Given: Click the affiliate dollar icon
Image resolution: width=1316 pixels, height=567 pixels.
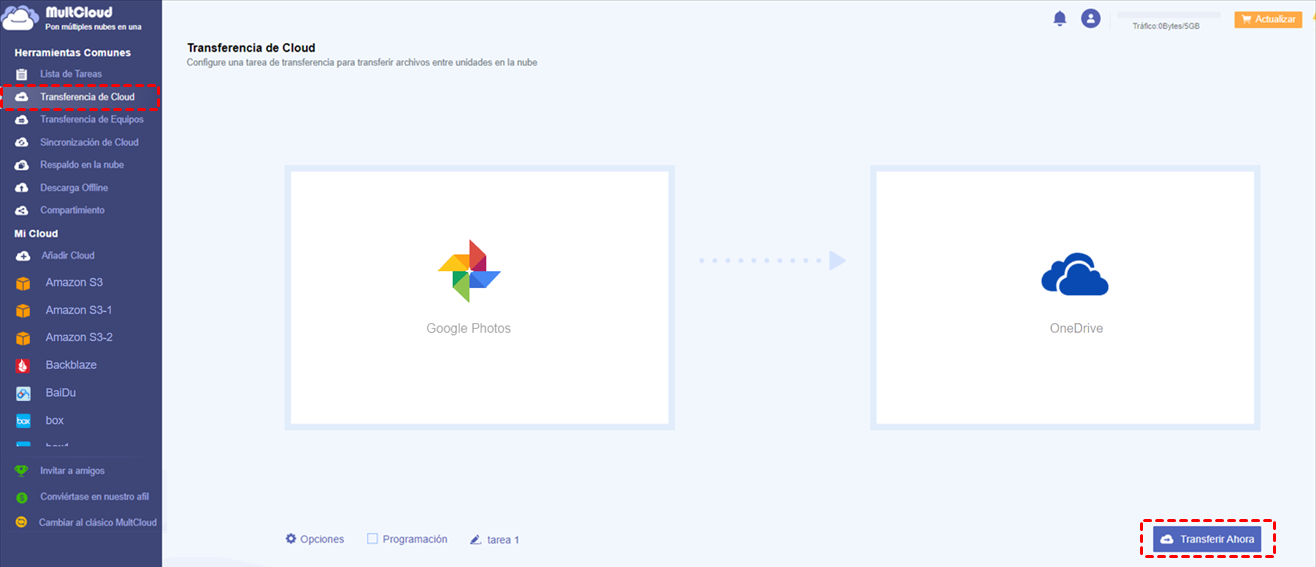Looking at the screenshot, I should point(21,497).
